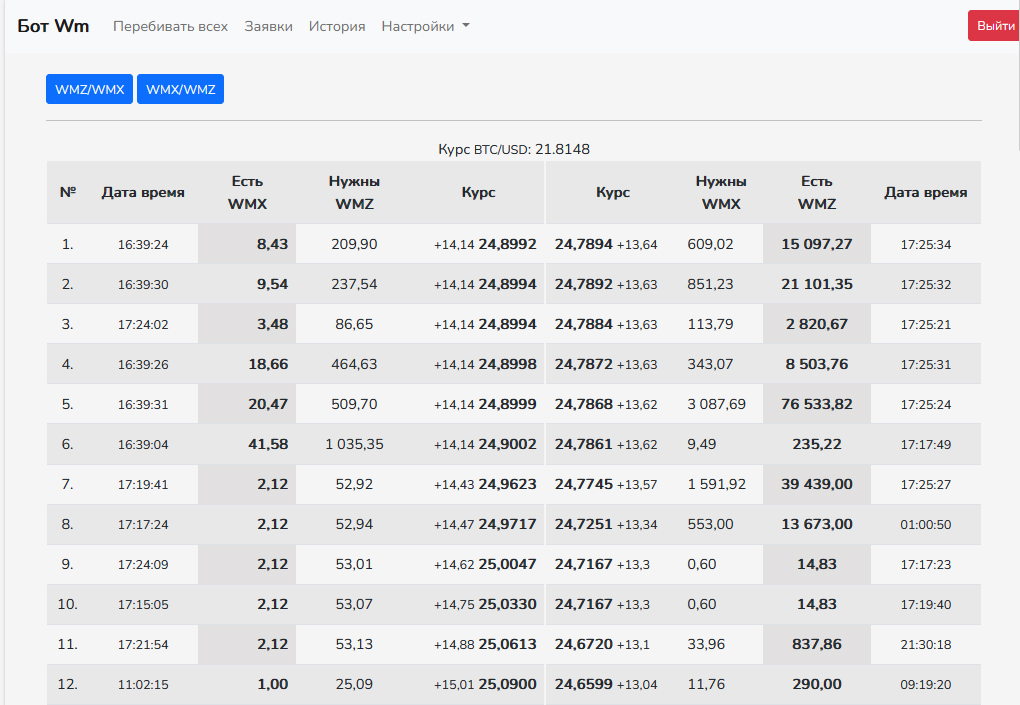
Task: Click the rate 24,7745 in row 7
Action: click(583, 484)
